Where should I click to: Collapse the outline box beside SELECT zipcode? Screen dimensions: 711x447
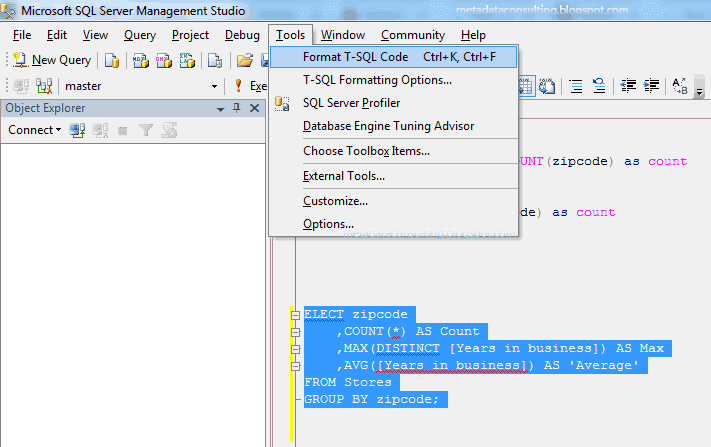click(295, 316)
